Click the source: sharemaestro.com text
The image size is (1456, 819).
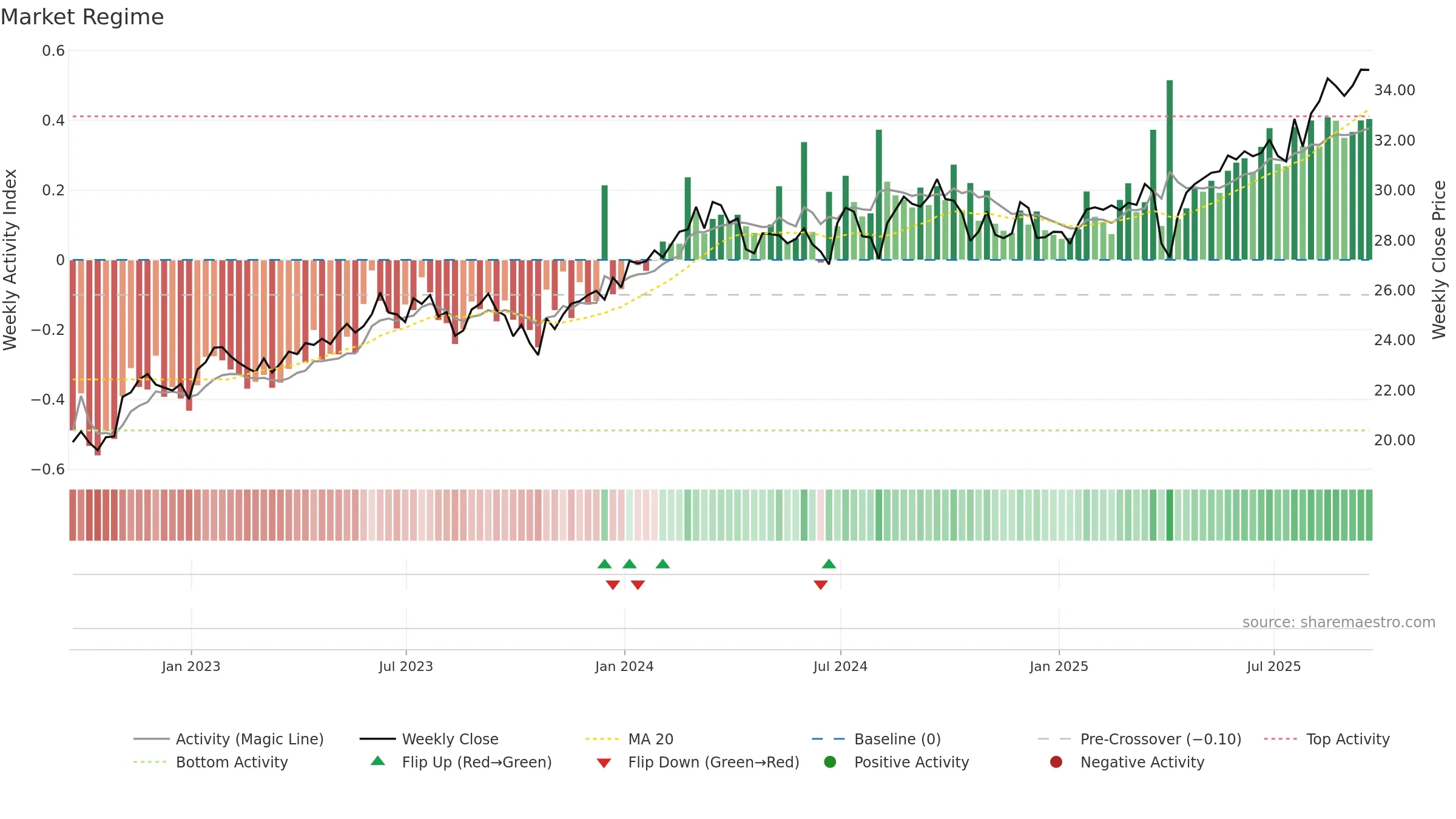(1339, 622)
